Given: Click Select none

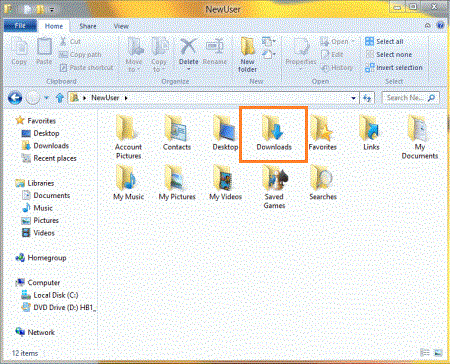Looking at the screenshot, I should point(389,54).
